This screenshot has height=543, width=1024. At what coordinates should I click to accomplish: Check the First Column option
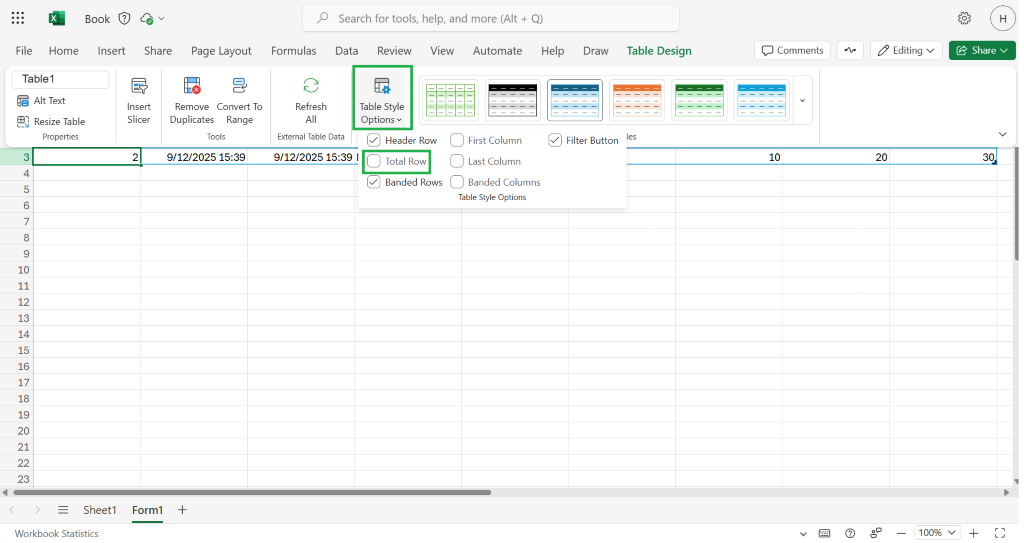(457, 140)
